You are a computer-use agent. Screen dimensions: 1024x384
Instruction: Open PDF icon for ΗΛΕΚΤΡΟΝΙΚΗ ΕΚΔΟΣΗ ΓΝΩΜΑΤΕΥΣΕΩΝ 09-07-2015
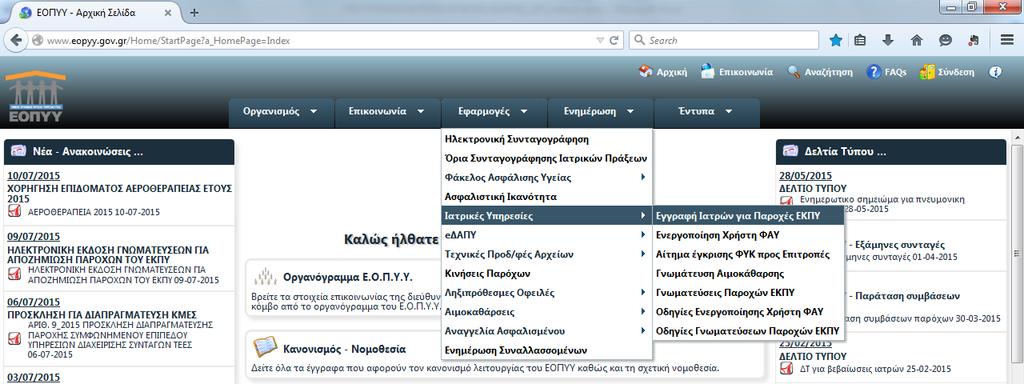(x=14, y=273)
